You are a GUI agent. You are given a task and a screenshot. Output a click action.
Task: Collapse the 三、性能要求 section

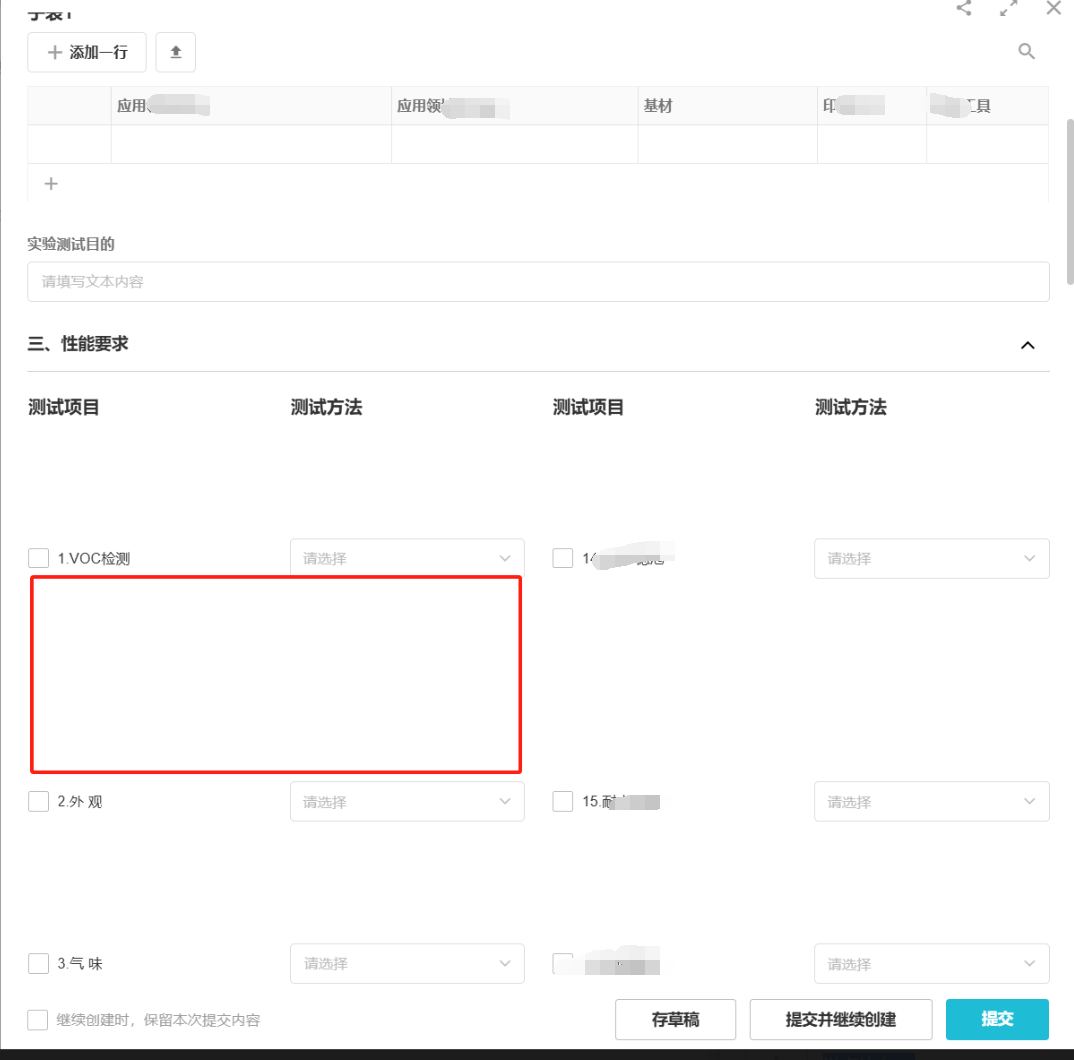pos(1028,344)
